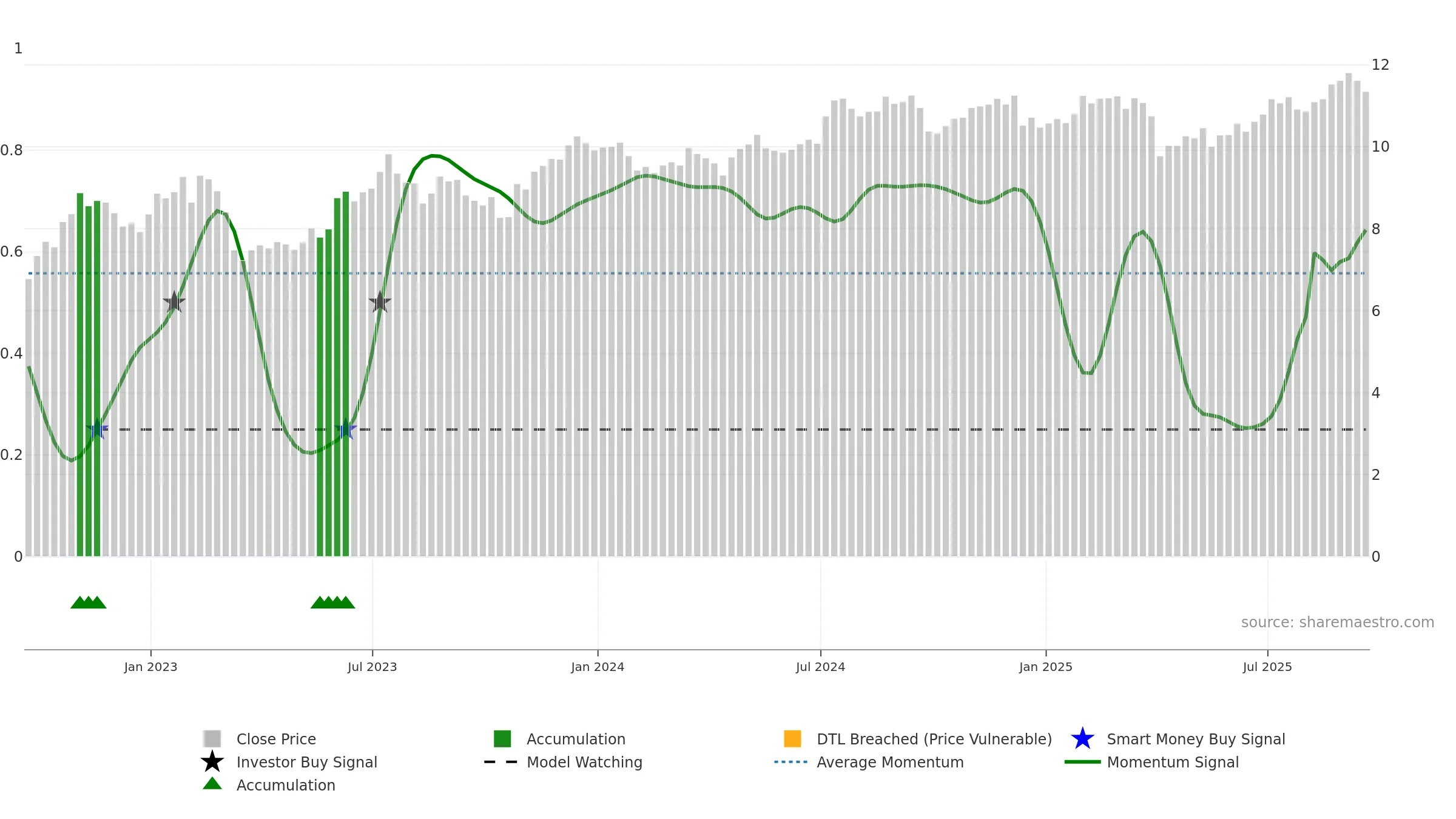Image resolution: width=1456 pixels, height=819 pixels.
Task: Click the Jan 2024 axis label
Action: pyautogui.click(x=598, y=667)
